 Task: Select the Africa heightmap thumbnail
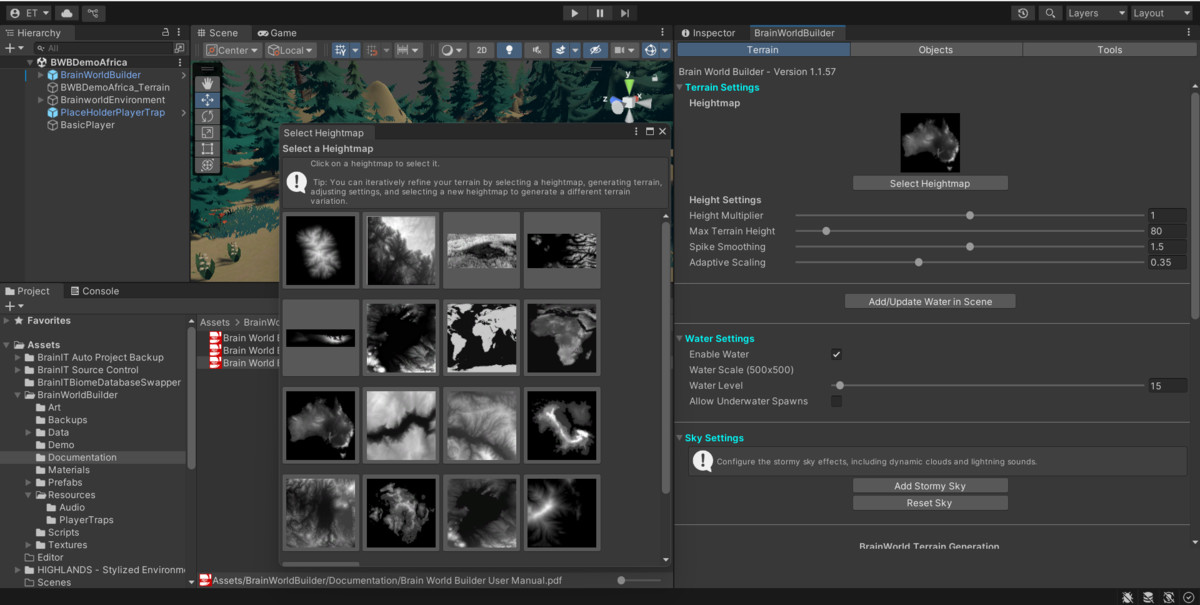point(562,338)
